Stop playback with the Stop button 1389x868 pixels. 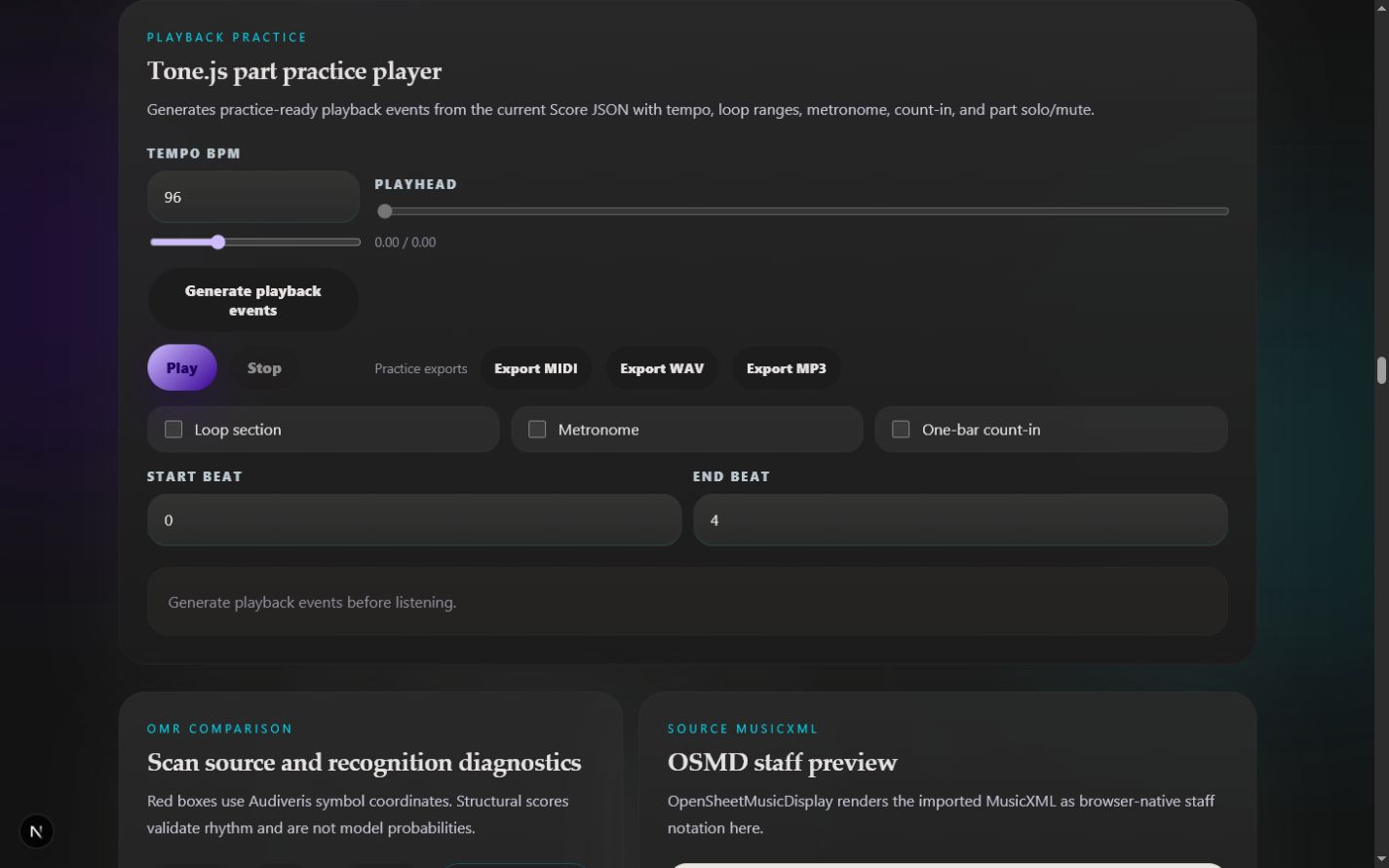tap(264, 368)
